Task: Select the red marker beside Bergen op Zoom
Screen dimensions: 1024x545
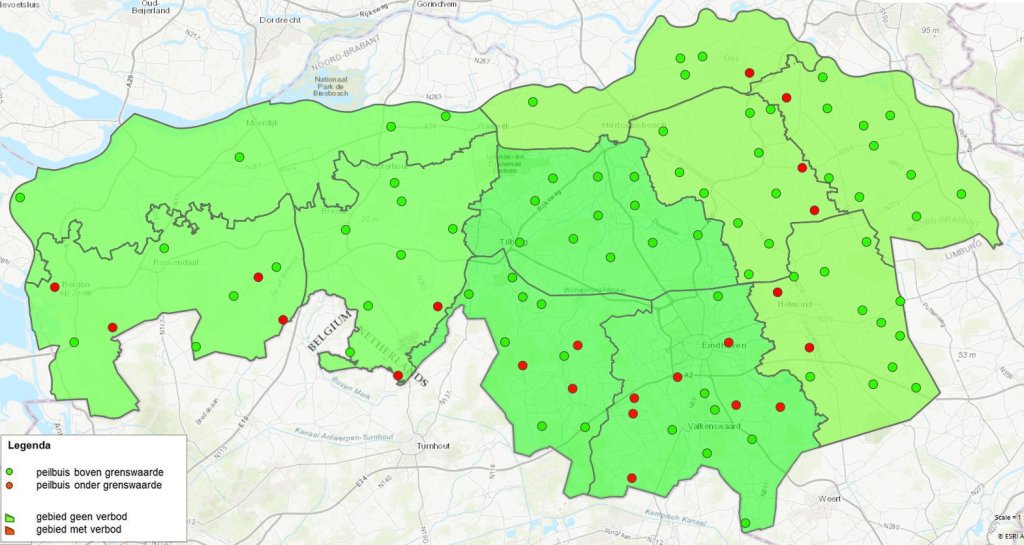Action: click(x=54, y=288)
